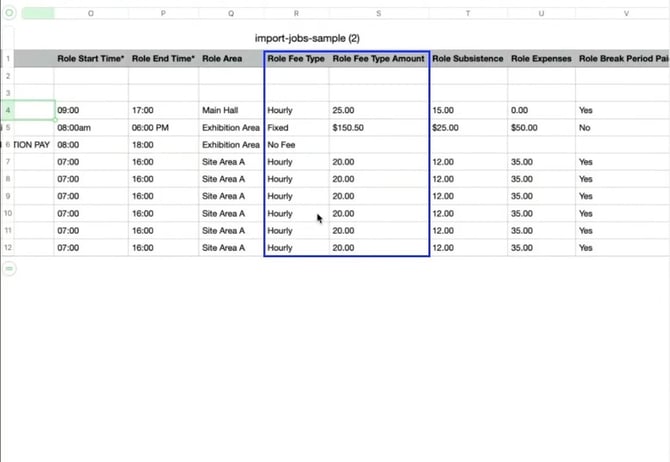Click the 06:00 PM end time cell
Image resolution: width=670 pixels, height=462 pixels.
tap(163, 128)
